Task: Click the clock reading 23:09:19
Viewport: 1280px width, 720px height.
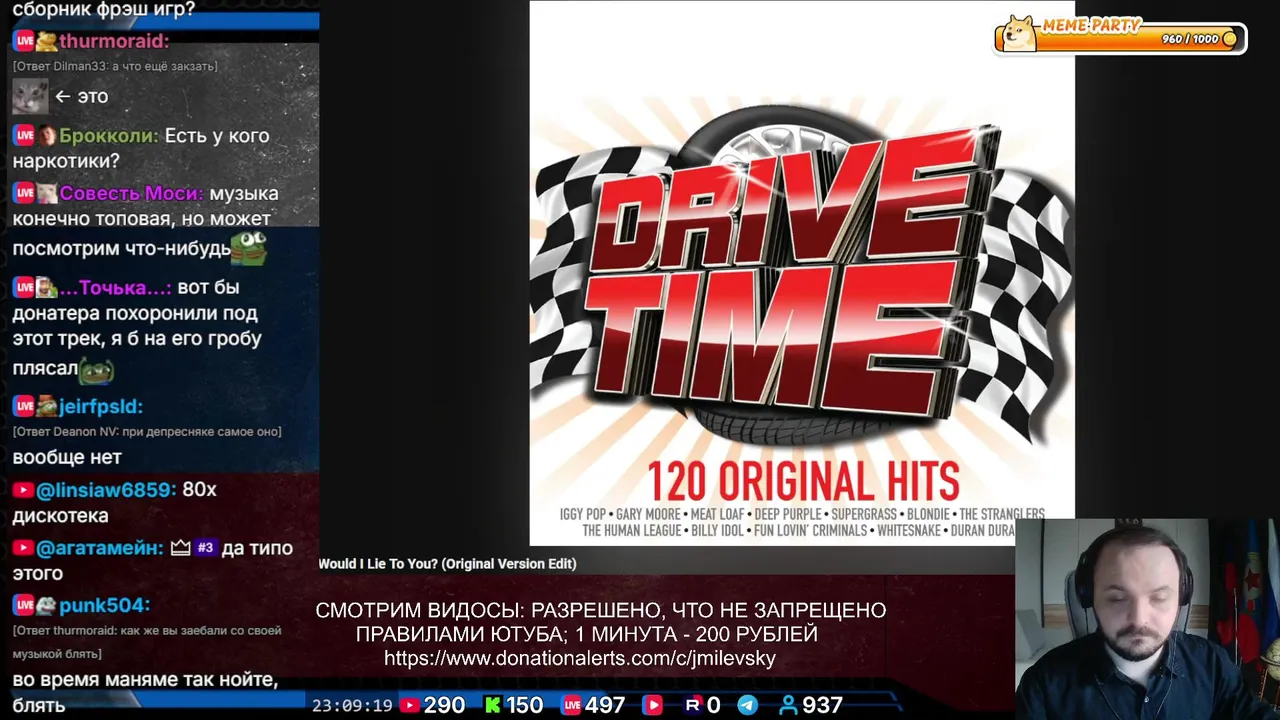Action: pyautogui.click(x=352, y=706)
